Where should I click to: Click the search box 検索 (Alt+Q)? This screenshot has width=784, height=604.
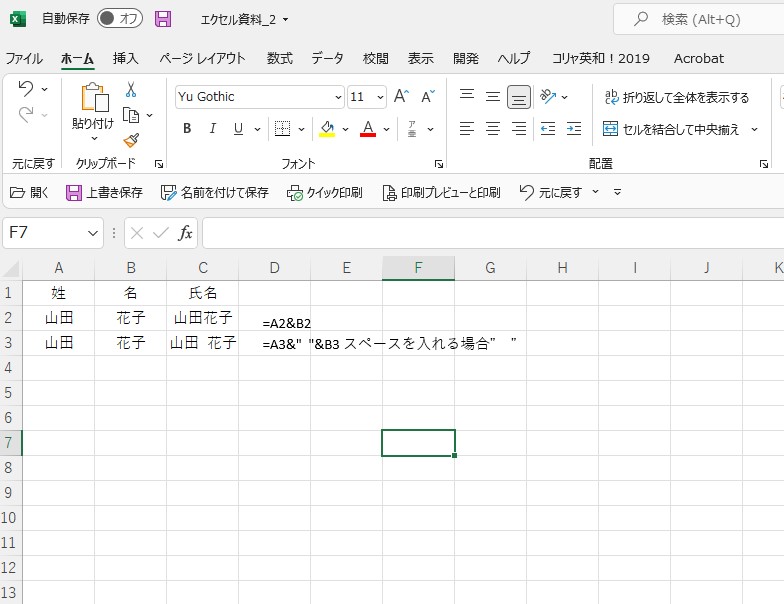coord(699,19)
